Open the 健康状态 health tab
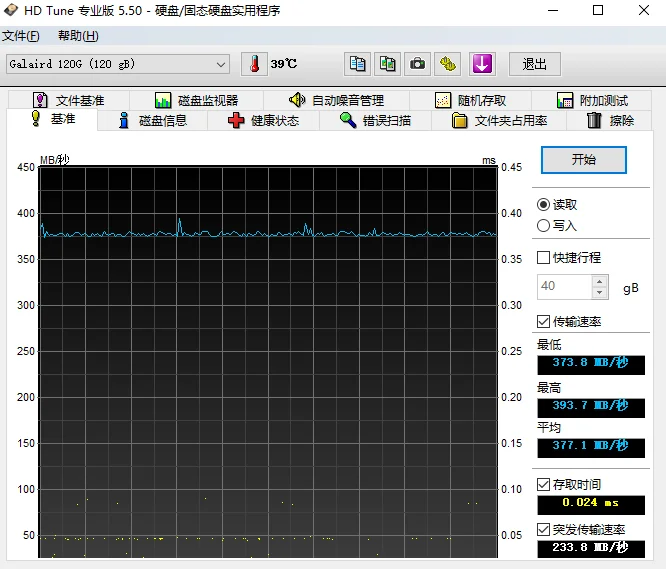 coord(263,121)
